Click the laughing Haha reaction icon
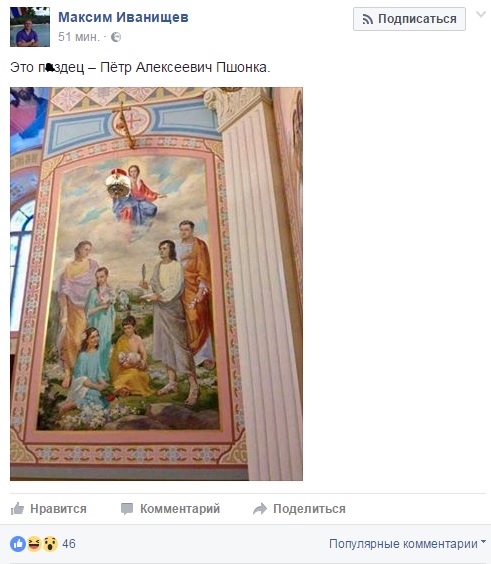Viewport: 491px width, 564px height. click(x=34, y=543)
